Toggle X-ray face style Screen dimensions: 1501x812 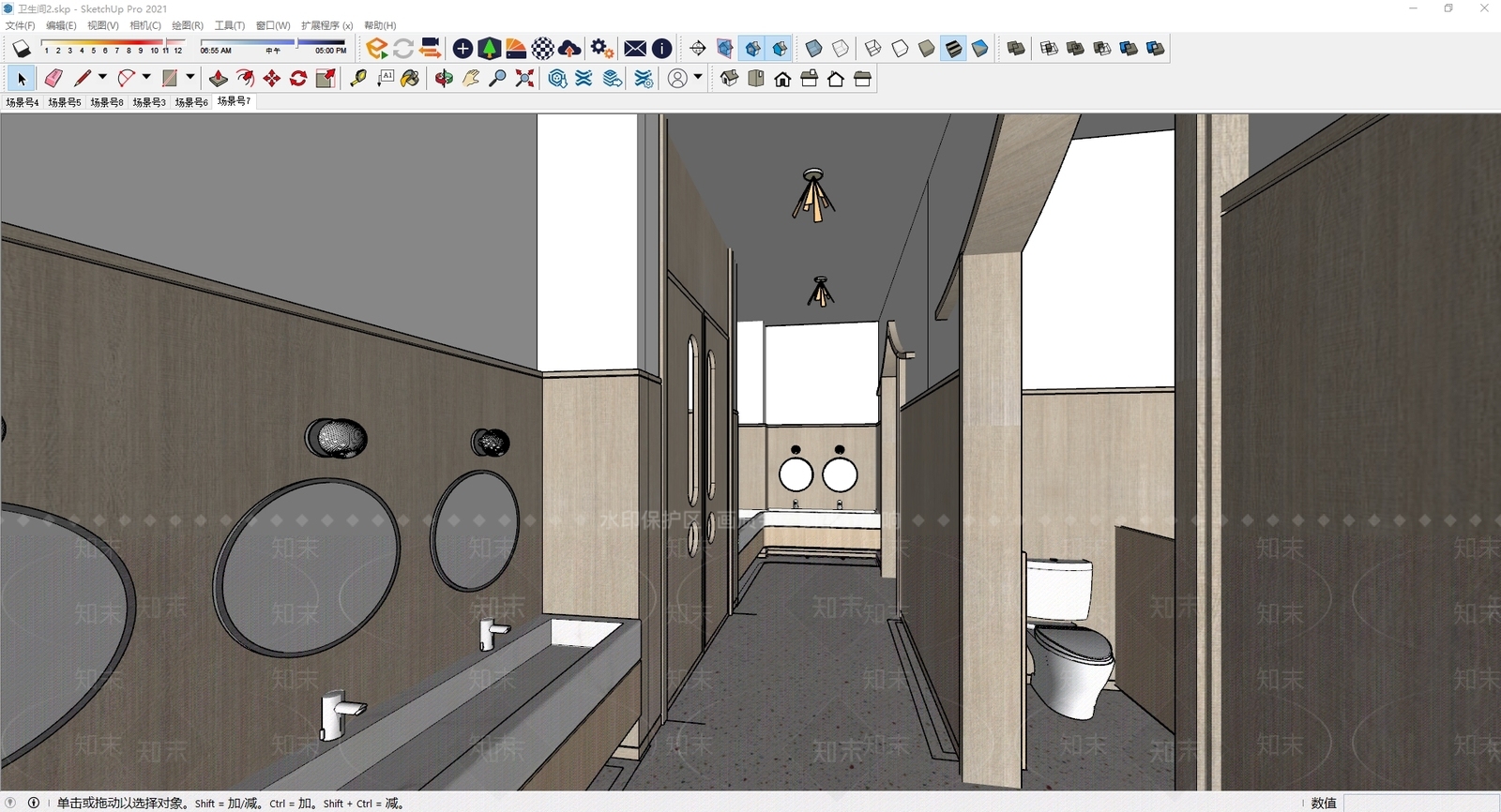[813, 48]
